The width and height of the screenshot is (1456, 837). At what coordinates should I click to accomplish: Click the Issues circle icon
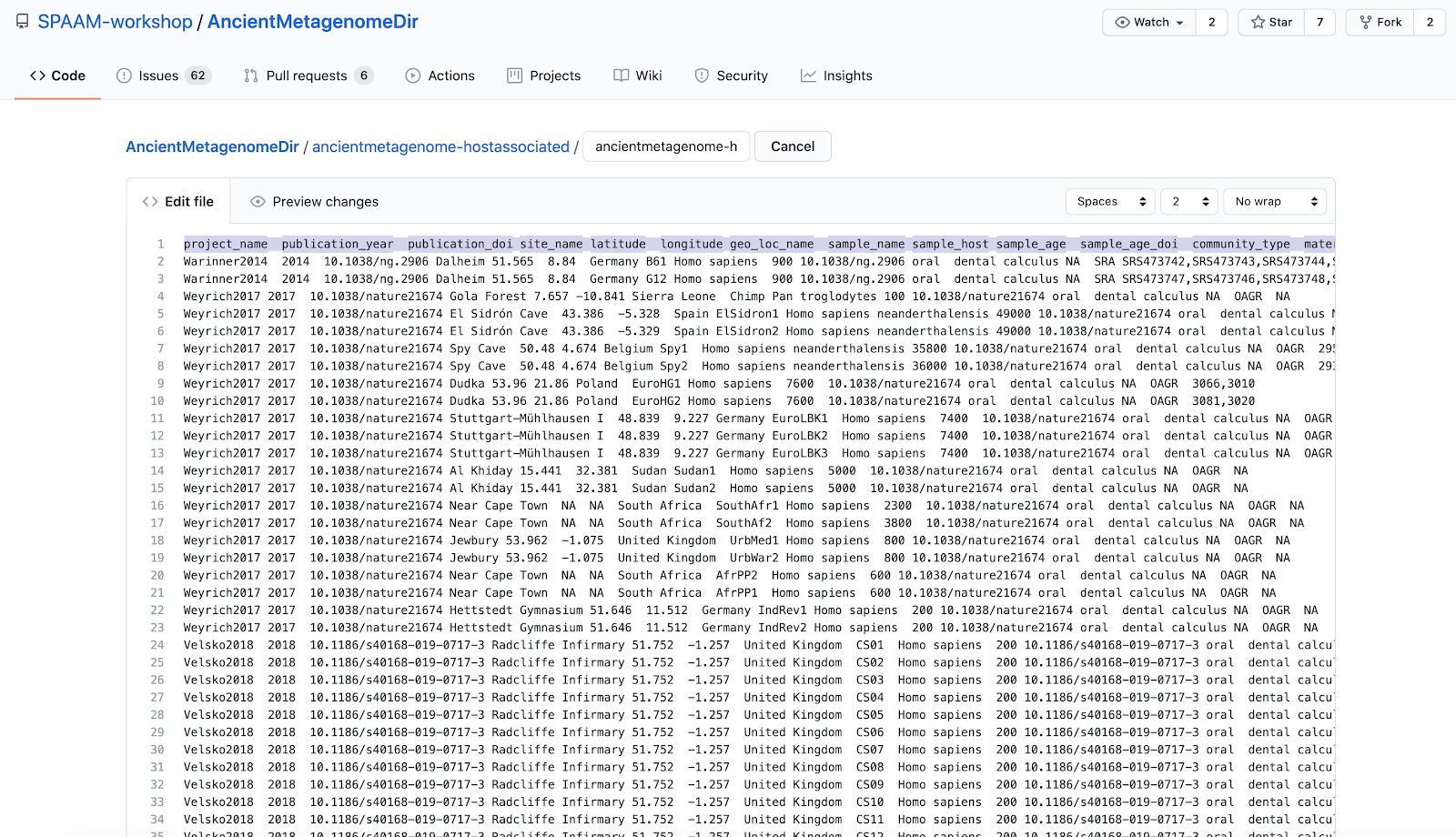124,76
